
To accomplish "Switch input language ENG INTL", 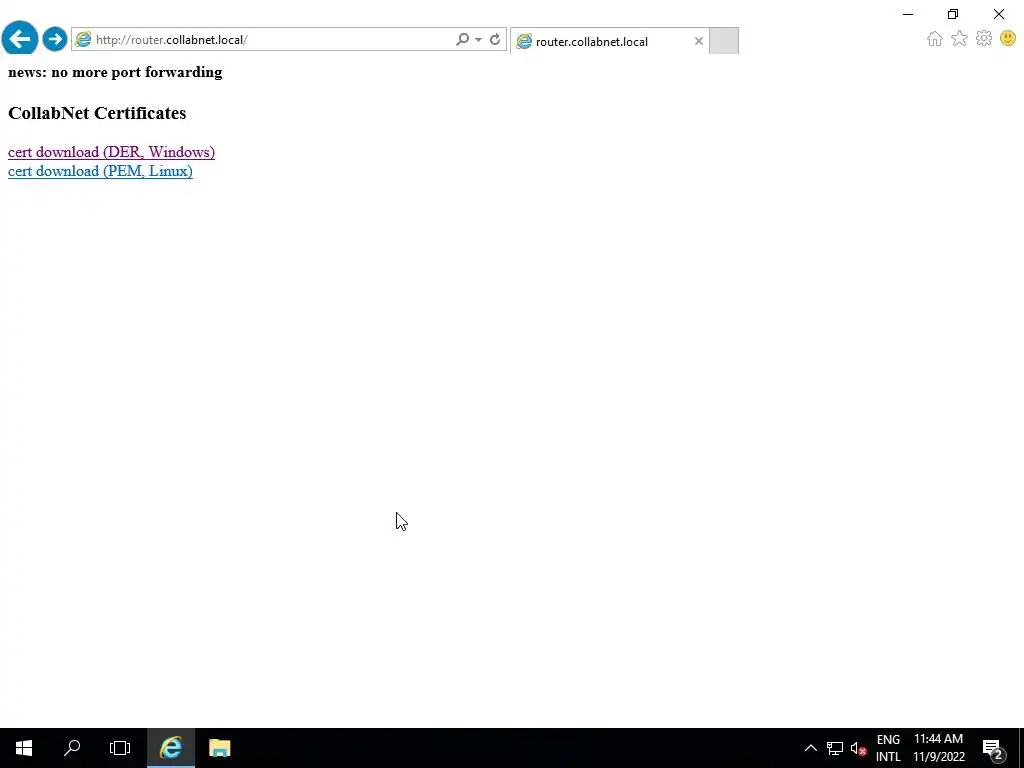I will (x=888, y=748).
